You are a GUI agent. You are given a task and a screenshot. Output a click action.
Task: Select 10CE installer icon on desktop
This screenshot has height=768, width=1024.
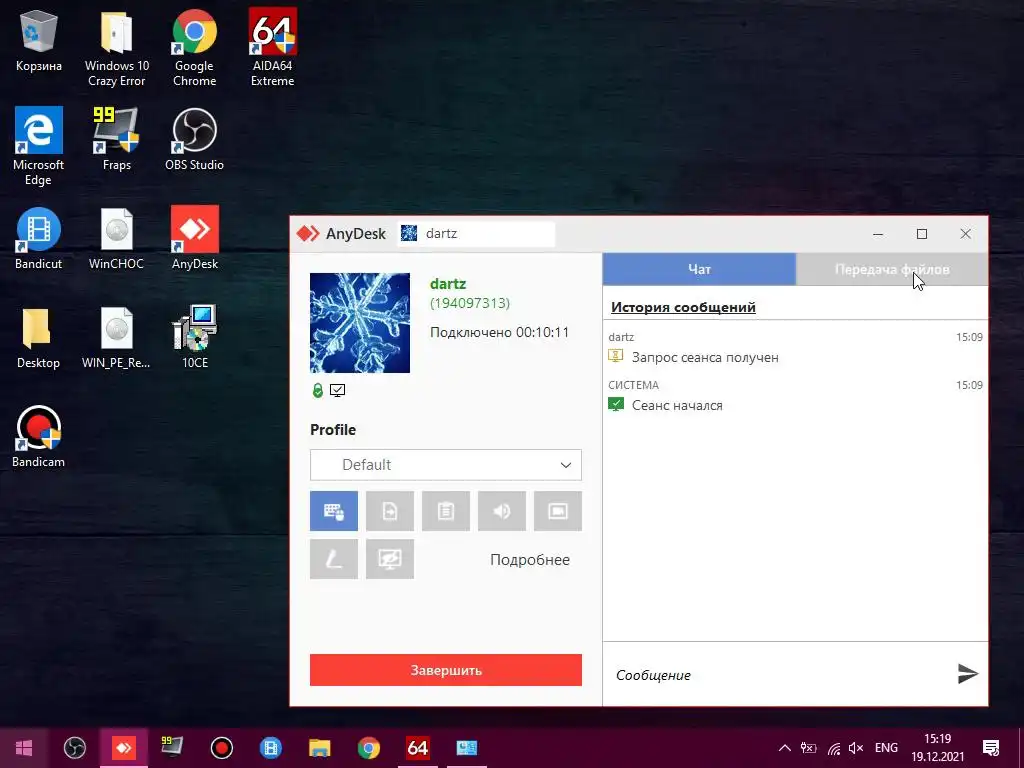click(x=195, y=337)
